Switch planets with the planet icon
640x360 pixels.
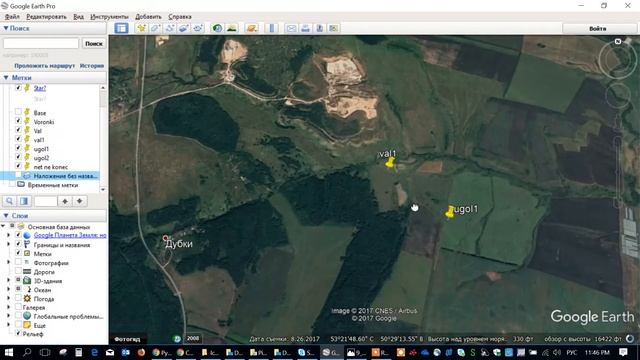click(252, 28)
